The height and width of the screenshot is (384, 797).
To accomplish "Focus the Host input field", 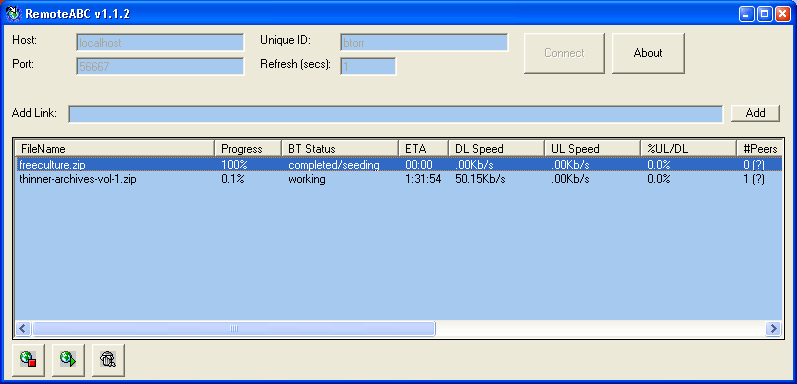I will 160,43.
